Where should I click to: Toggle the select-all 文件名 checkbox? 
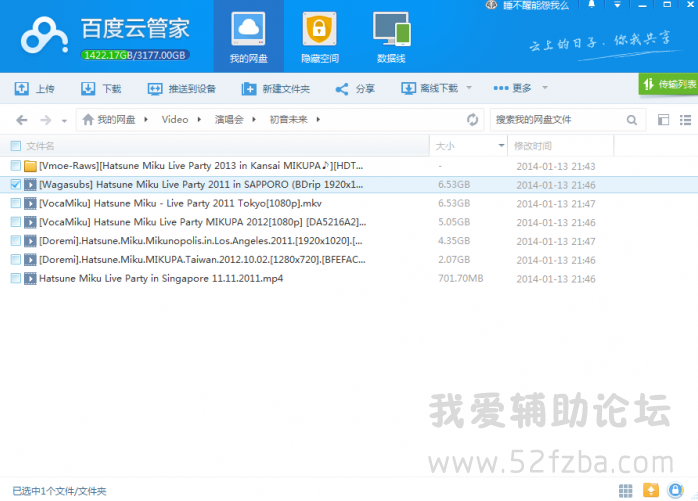(x=16, y=146)
